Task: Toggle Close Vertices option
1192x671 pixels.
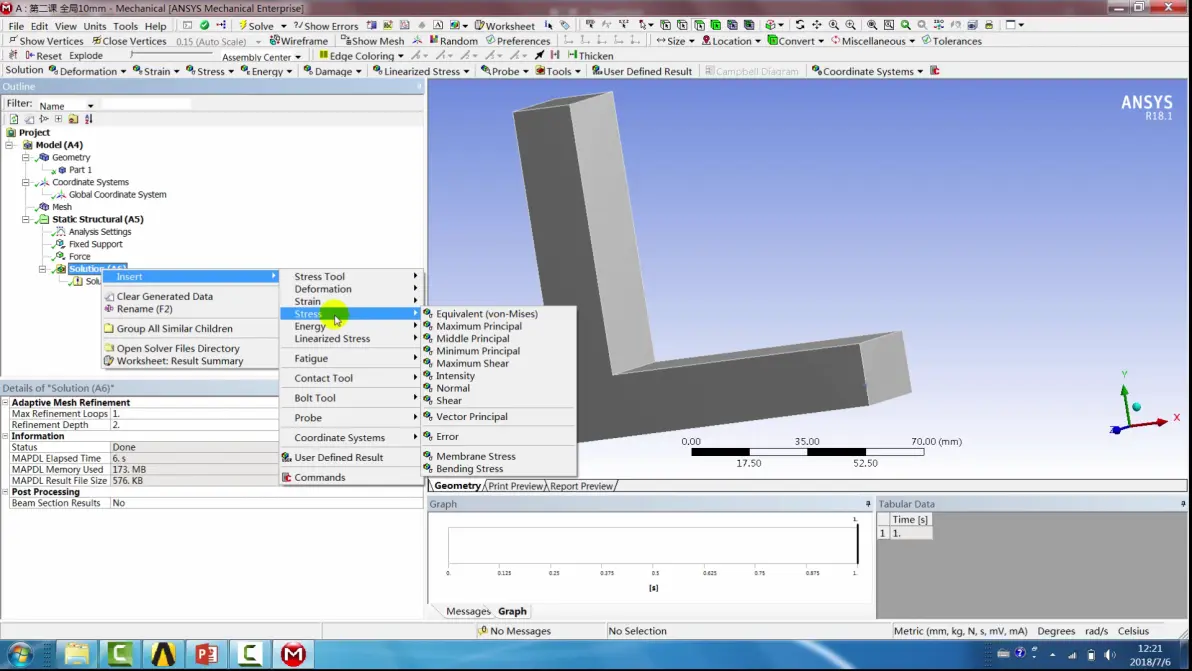Action: click(x=128, y=41)
